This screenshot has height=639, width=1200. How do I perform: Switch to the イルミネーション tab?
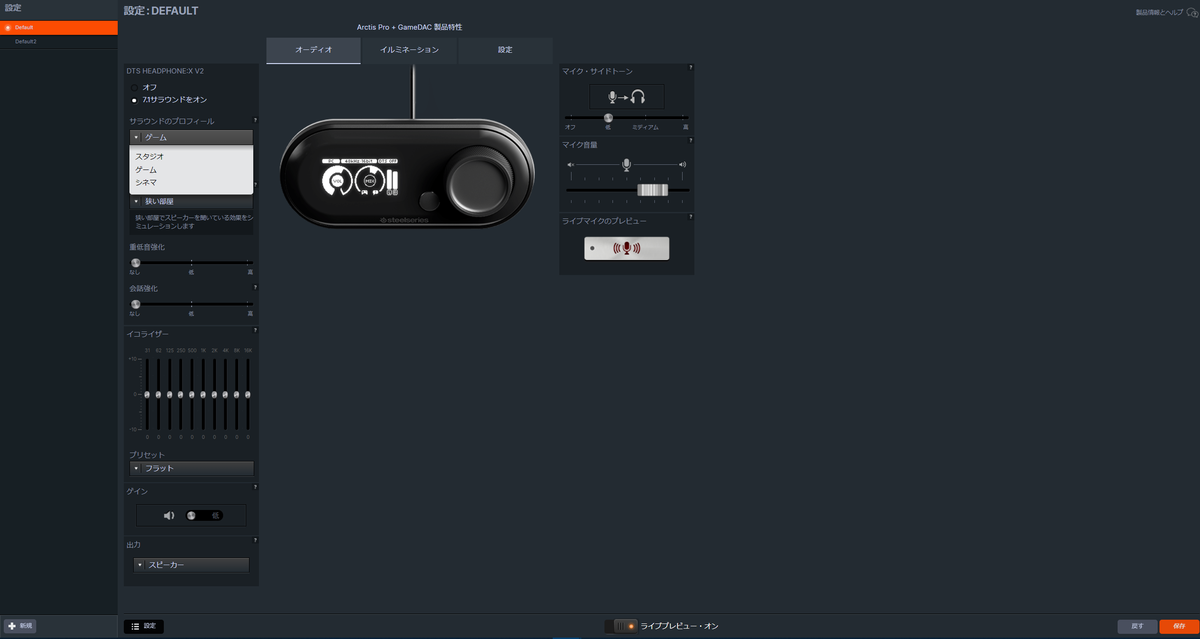pos(409,50)
